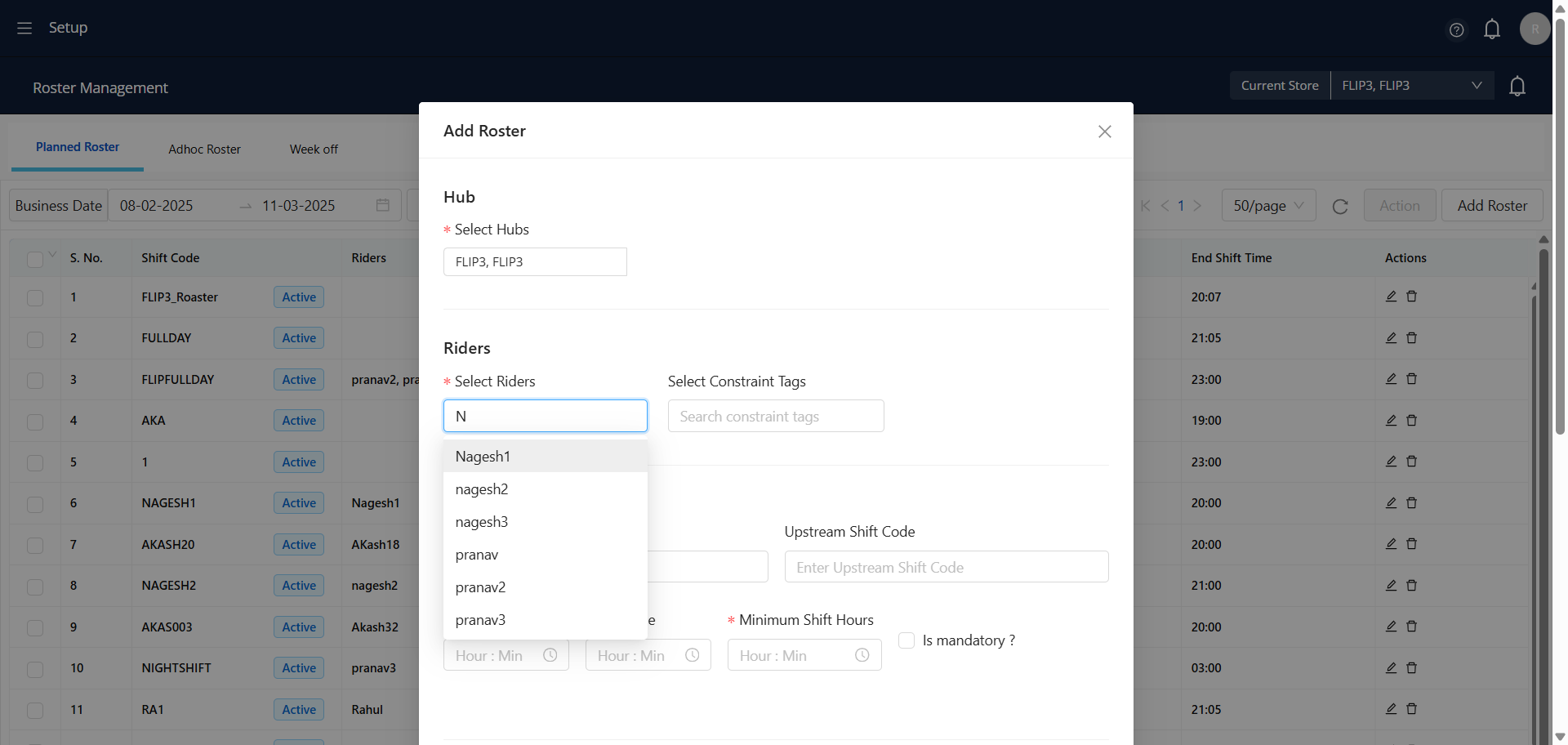Edit the FLIPFULLDAY roster row
The image size is (1568, 745).
pyautogui.click(x=1391, y=379)
